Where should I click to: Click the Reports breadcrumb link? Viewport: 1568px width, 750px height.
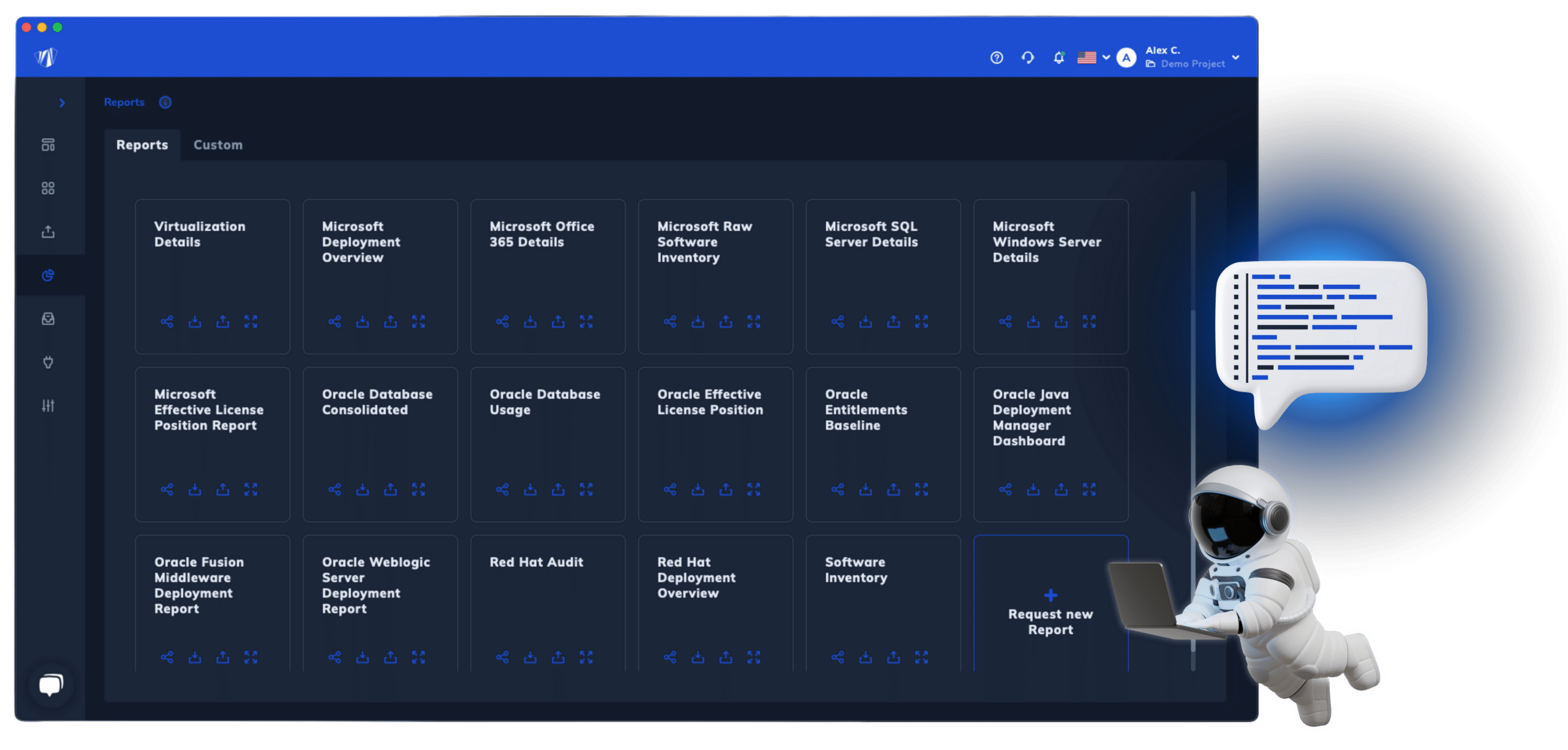(124, 102)
